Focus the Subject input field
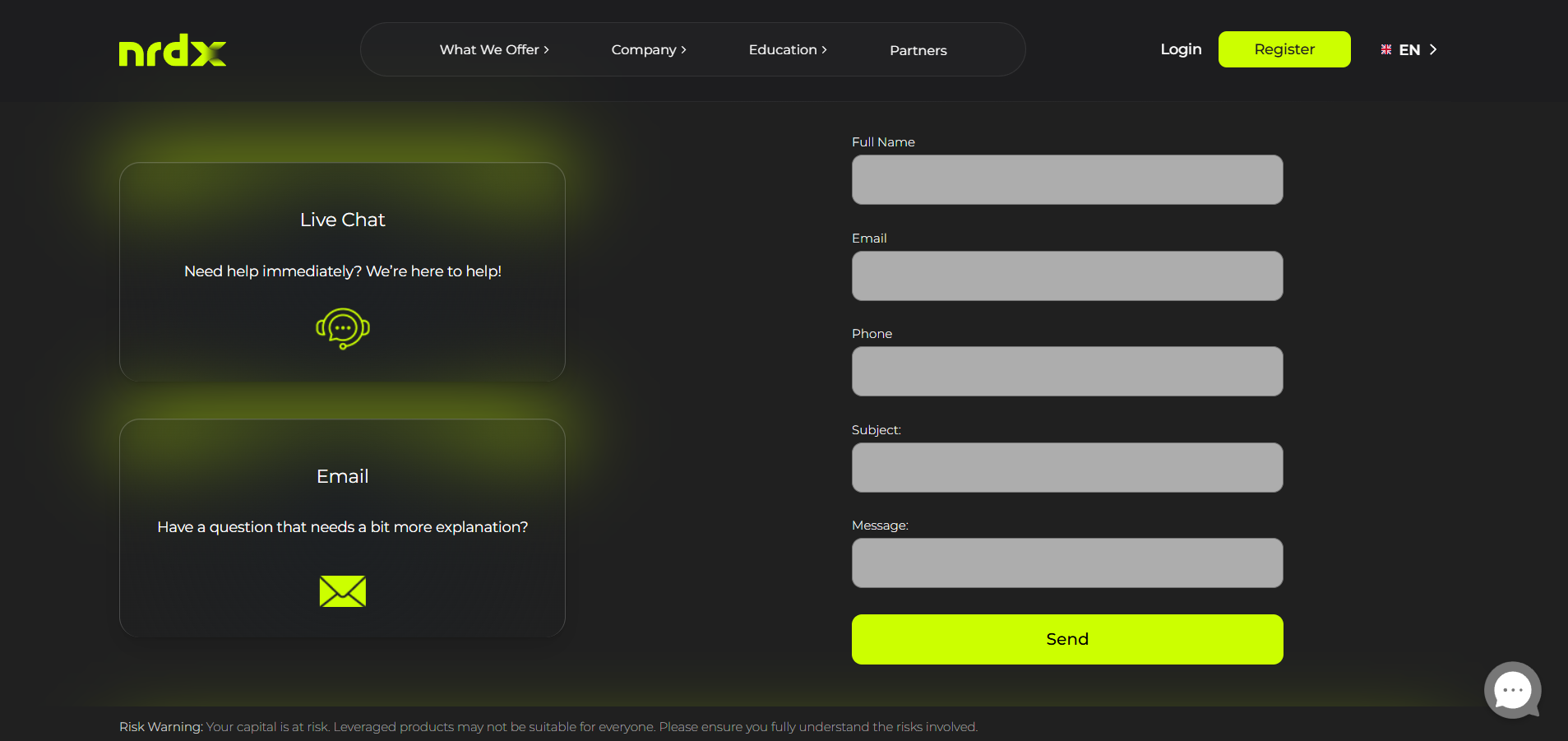This screenshot has width=1568, height=741. 1067,467
